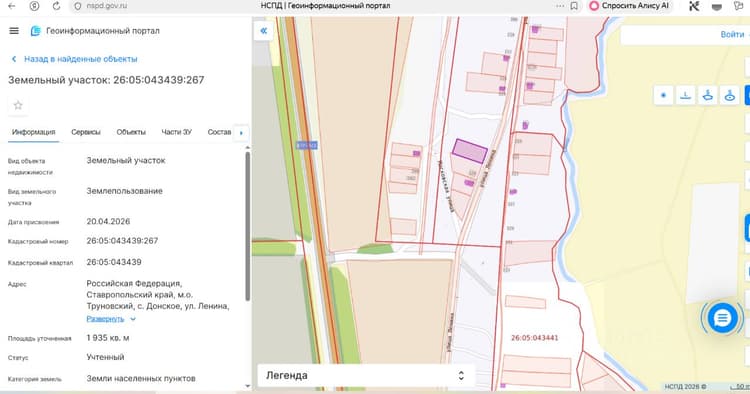Bookmark this page in browser
The image size is (750, 394).
[x=574, y=6]
